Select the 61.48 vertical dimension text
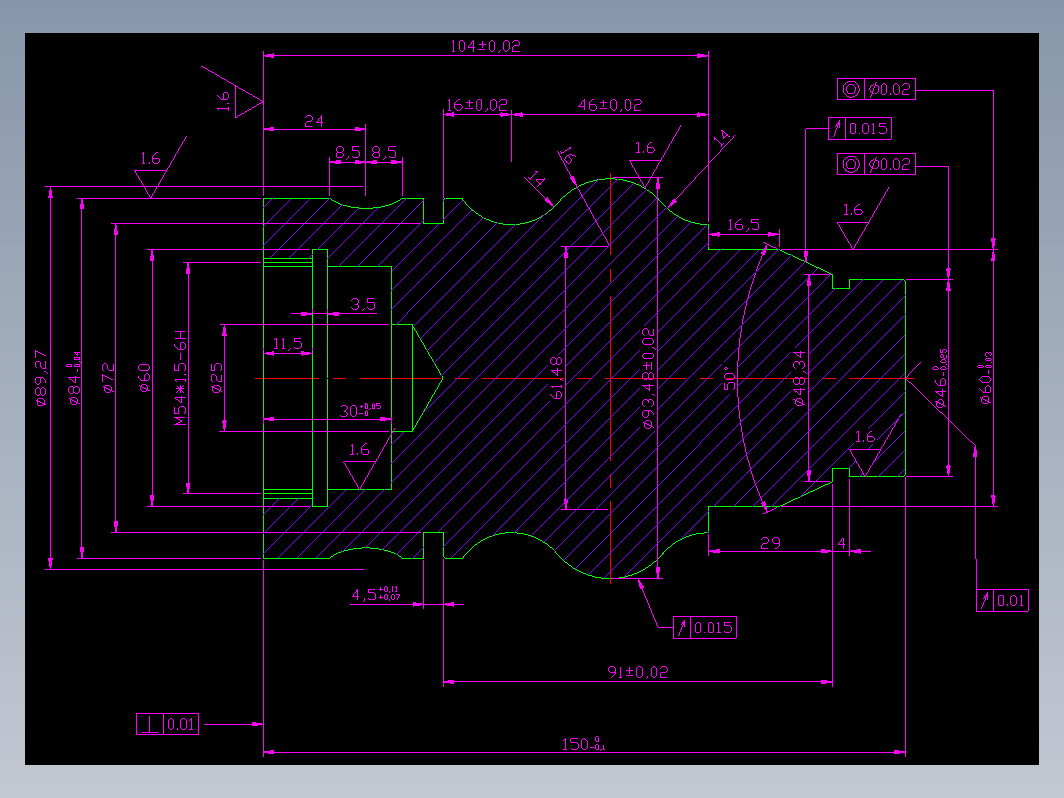 556,378
